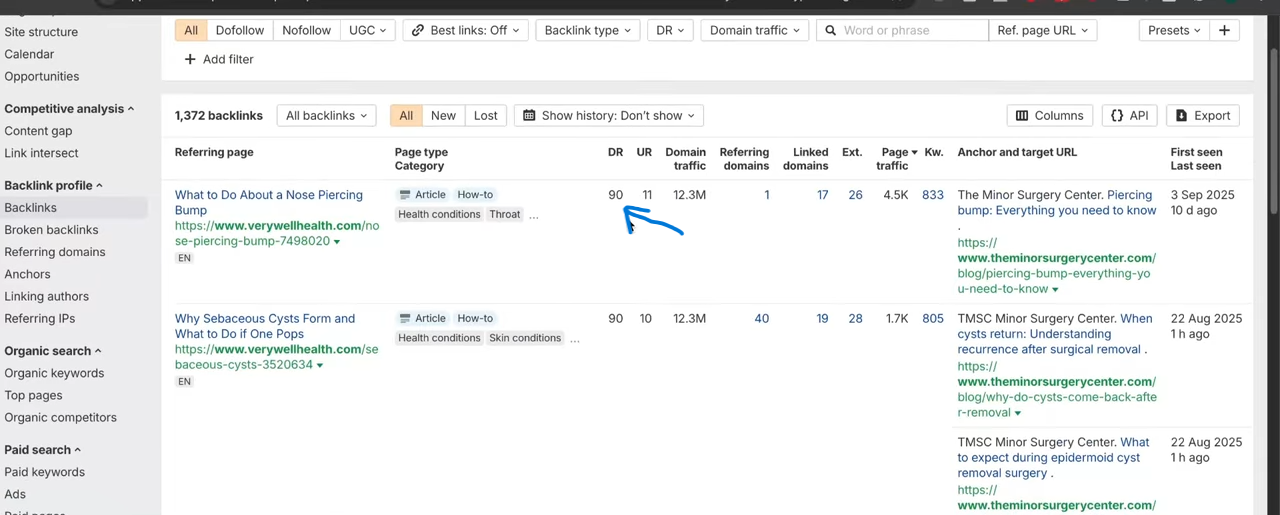Click the Add filter plus icon
The image size is (1280, 515).
190,60
